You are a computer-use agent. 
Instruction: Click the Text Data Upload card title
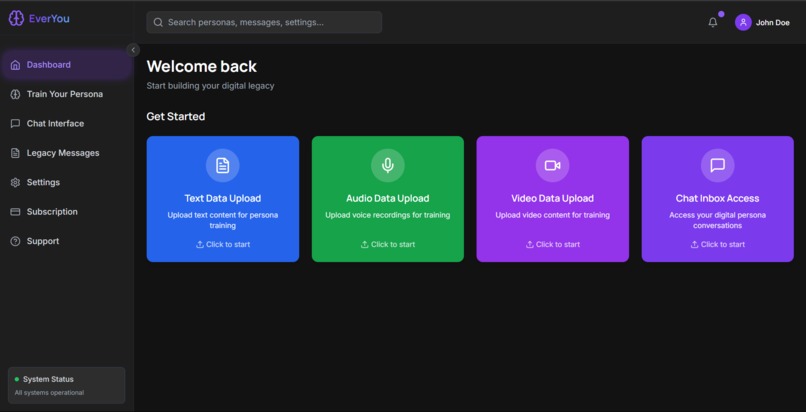tap(223, 198)
